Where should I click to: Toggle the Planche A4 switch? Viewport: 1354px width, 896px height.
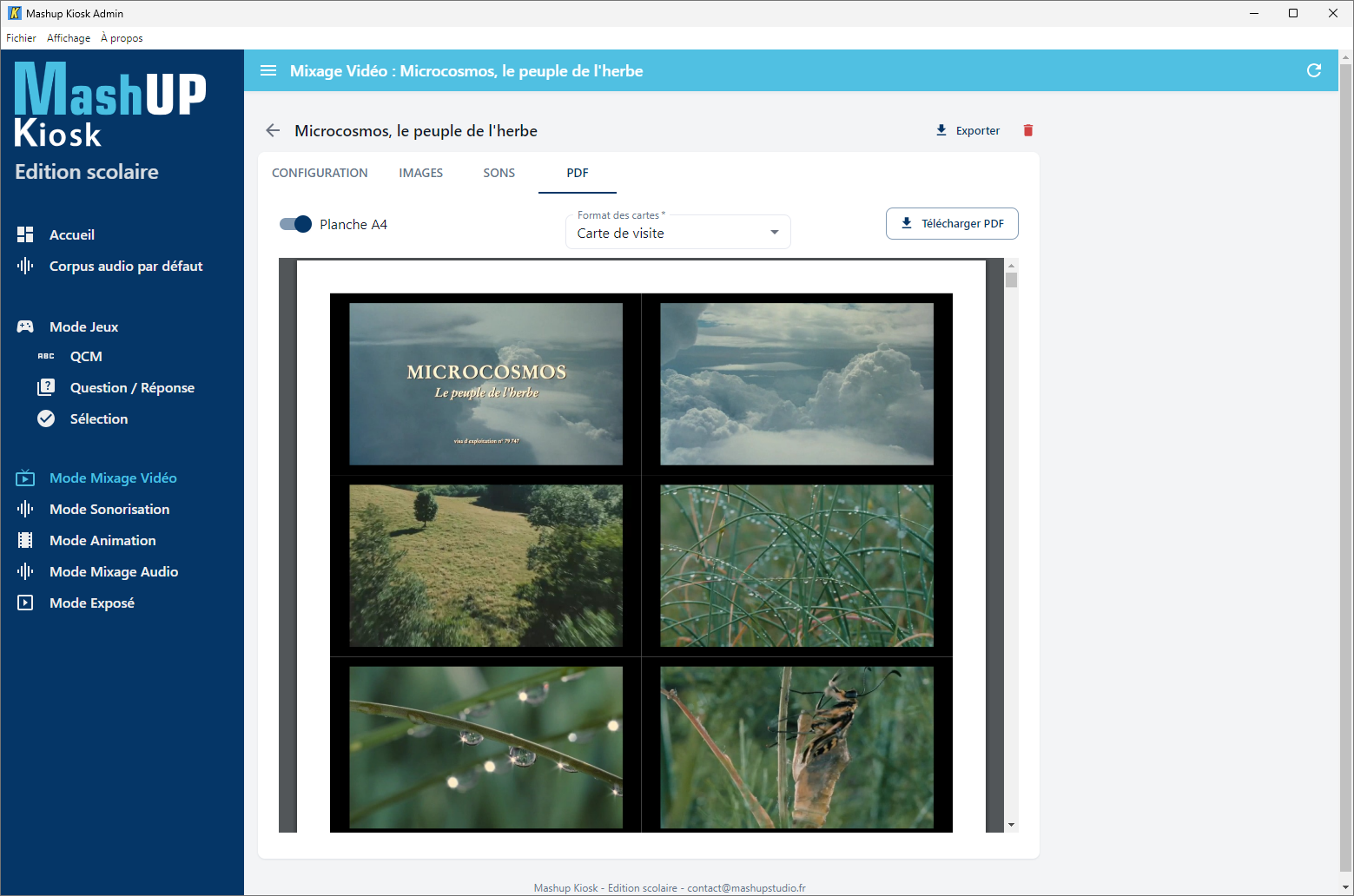[295, 224]
